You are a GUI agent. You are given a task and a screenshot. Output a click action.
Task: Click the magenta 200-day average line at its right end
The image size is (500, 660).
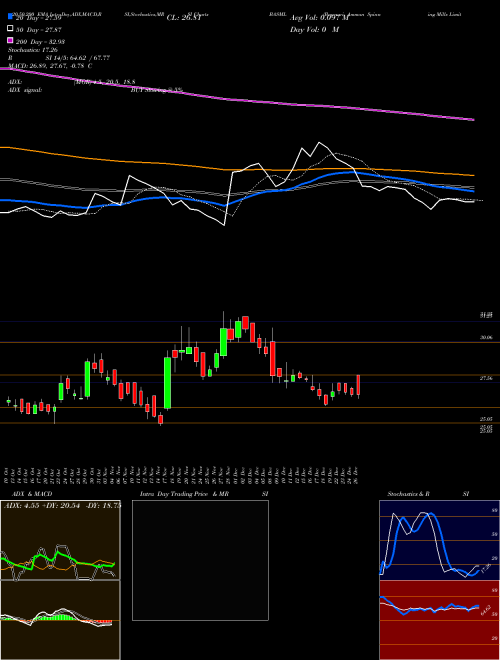472,120
